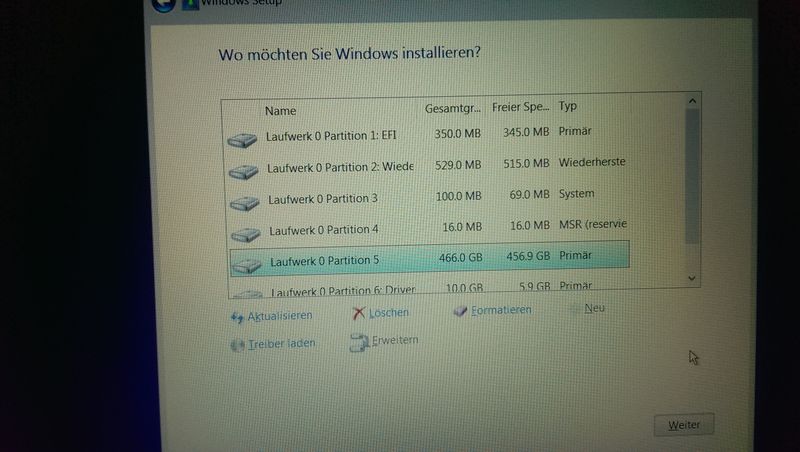Click the System type cell

point(577,194)
